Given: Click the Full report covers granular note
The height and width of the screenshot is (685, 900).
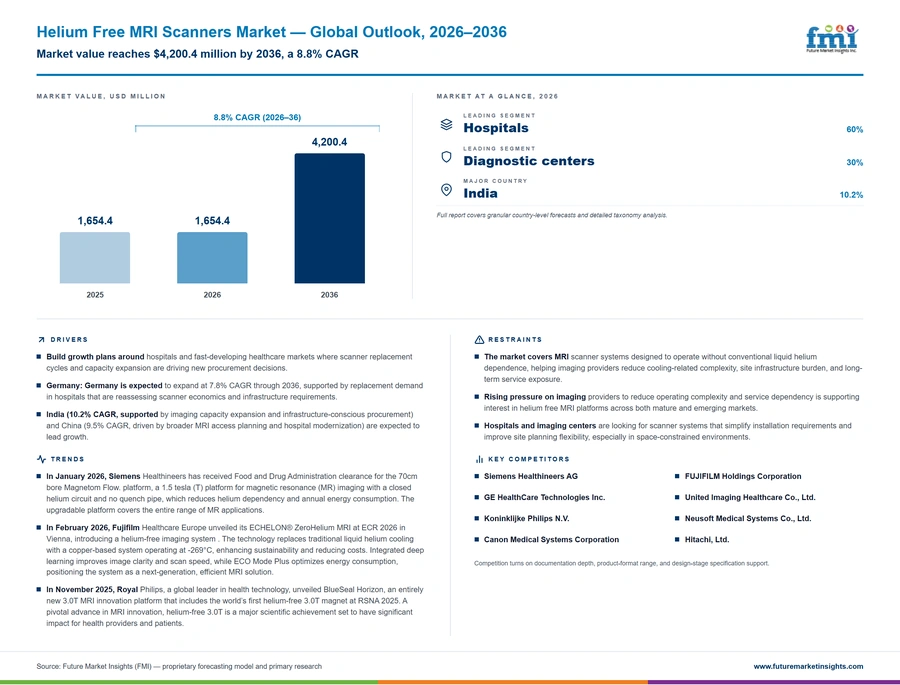Looking at the screenshot, I should point(552,215).
